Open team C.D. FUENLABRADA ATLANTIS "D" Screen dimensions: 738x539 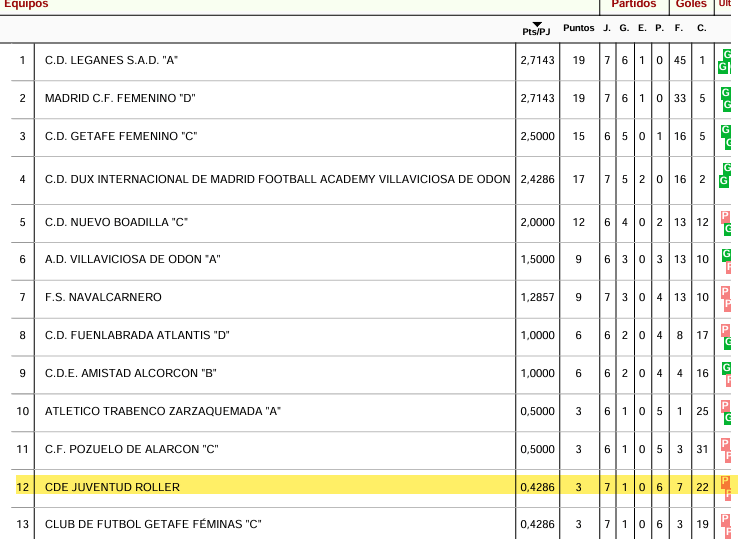(137, 336)
